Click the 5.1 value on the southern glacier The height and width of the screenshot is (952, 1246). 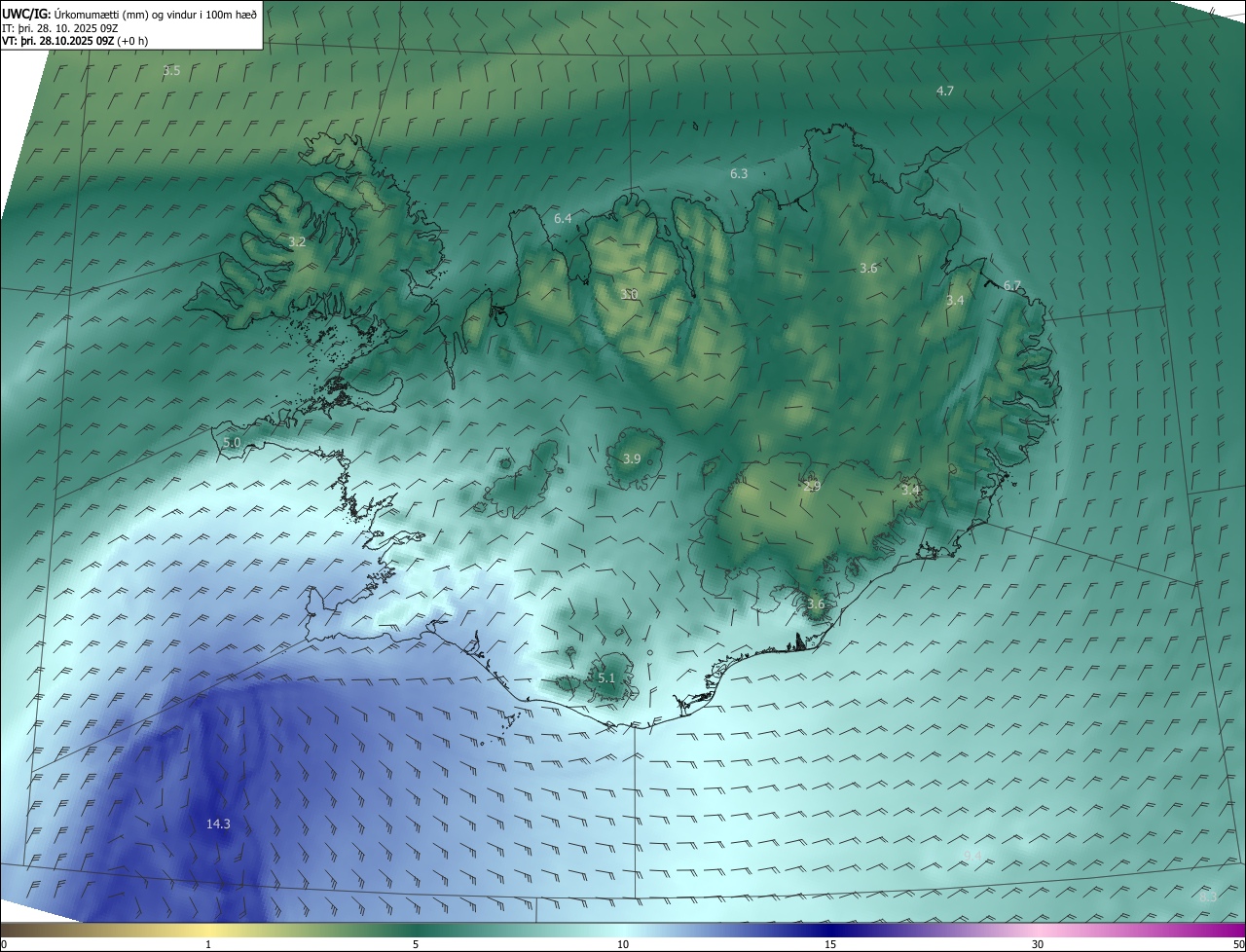(606, 677)
